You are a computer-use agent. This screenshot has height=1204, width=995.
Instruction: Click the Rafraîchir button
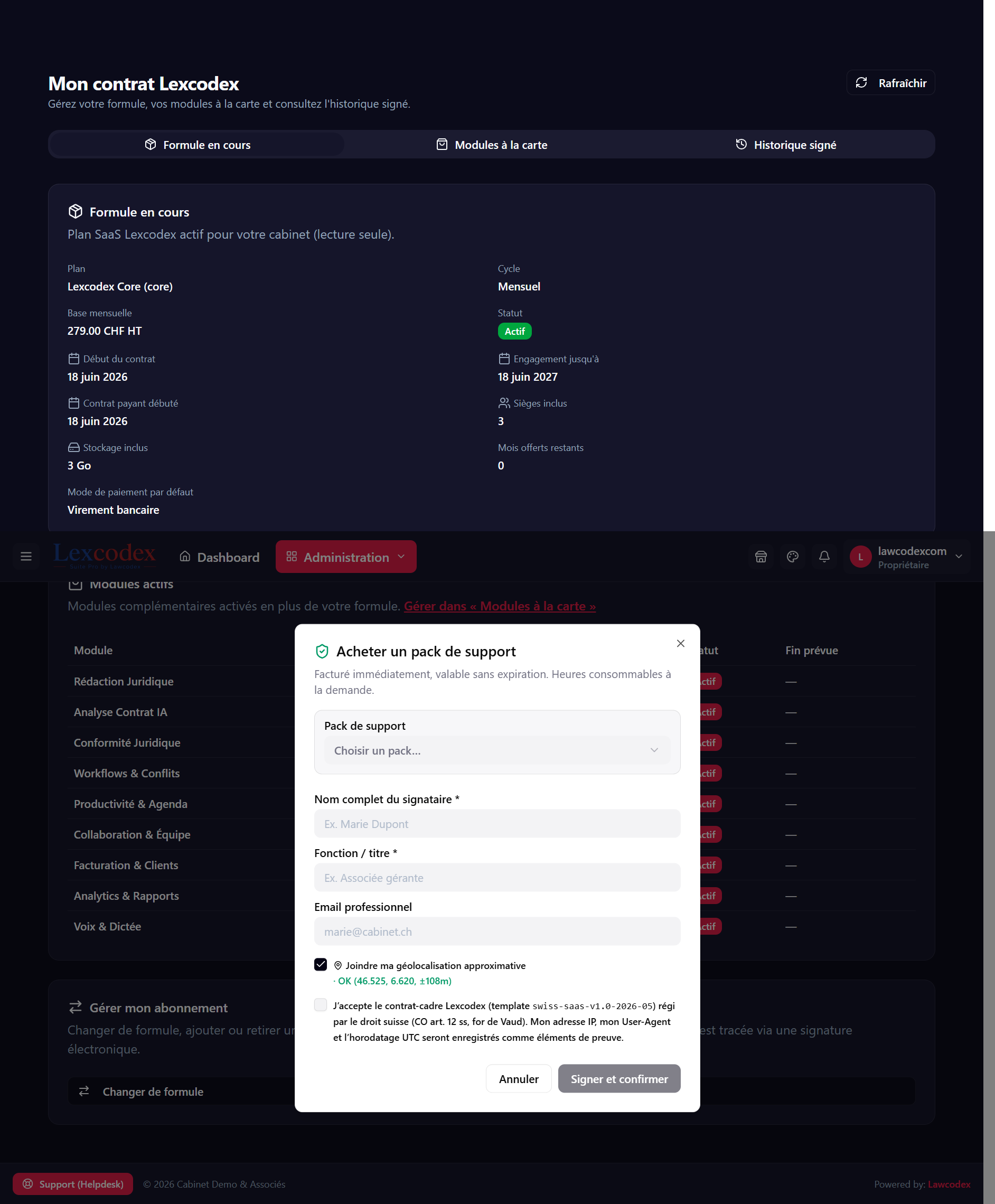(890, 82)
